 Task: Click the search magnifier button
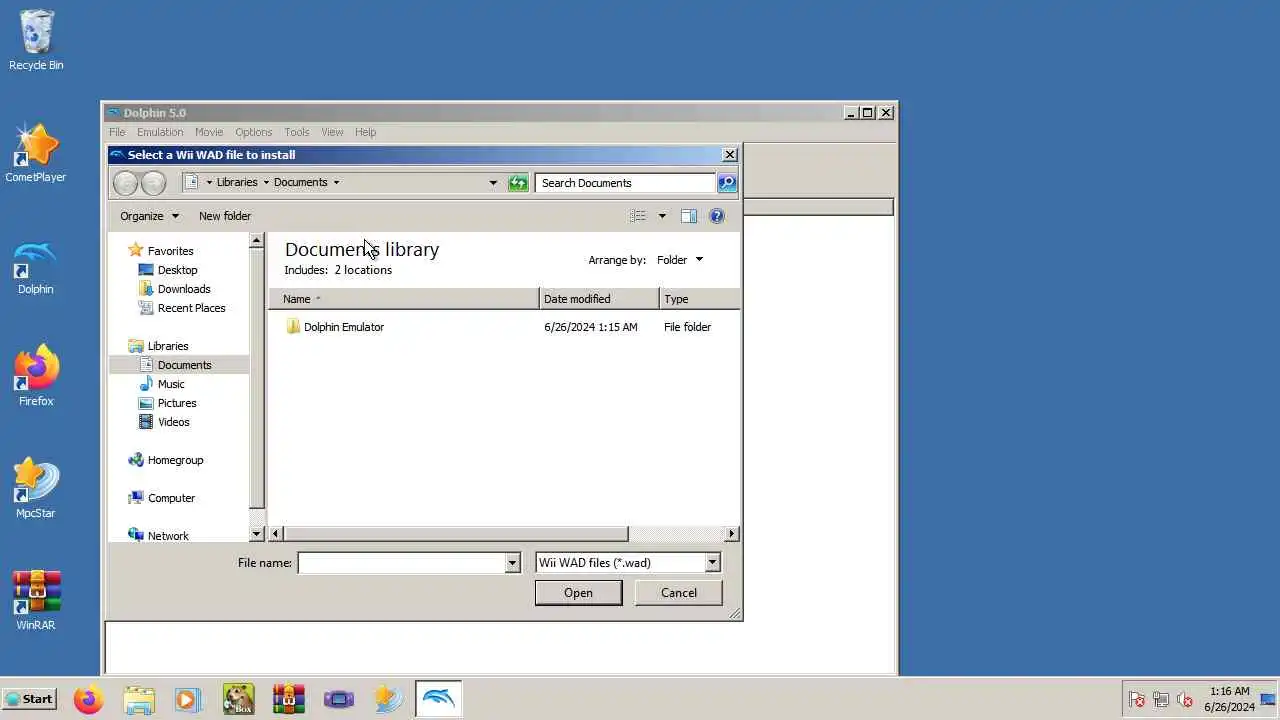(727, 183)
